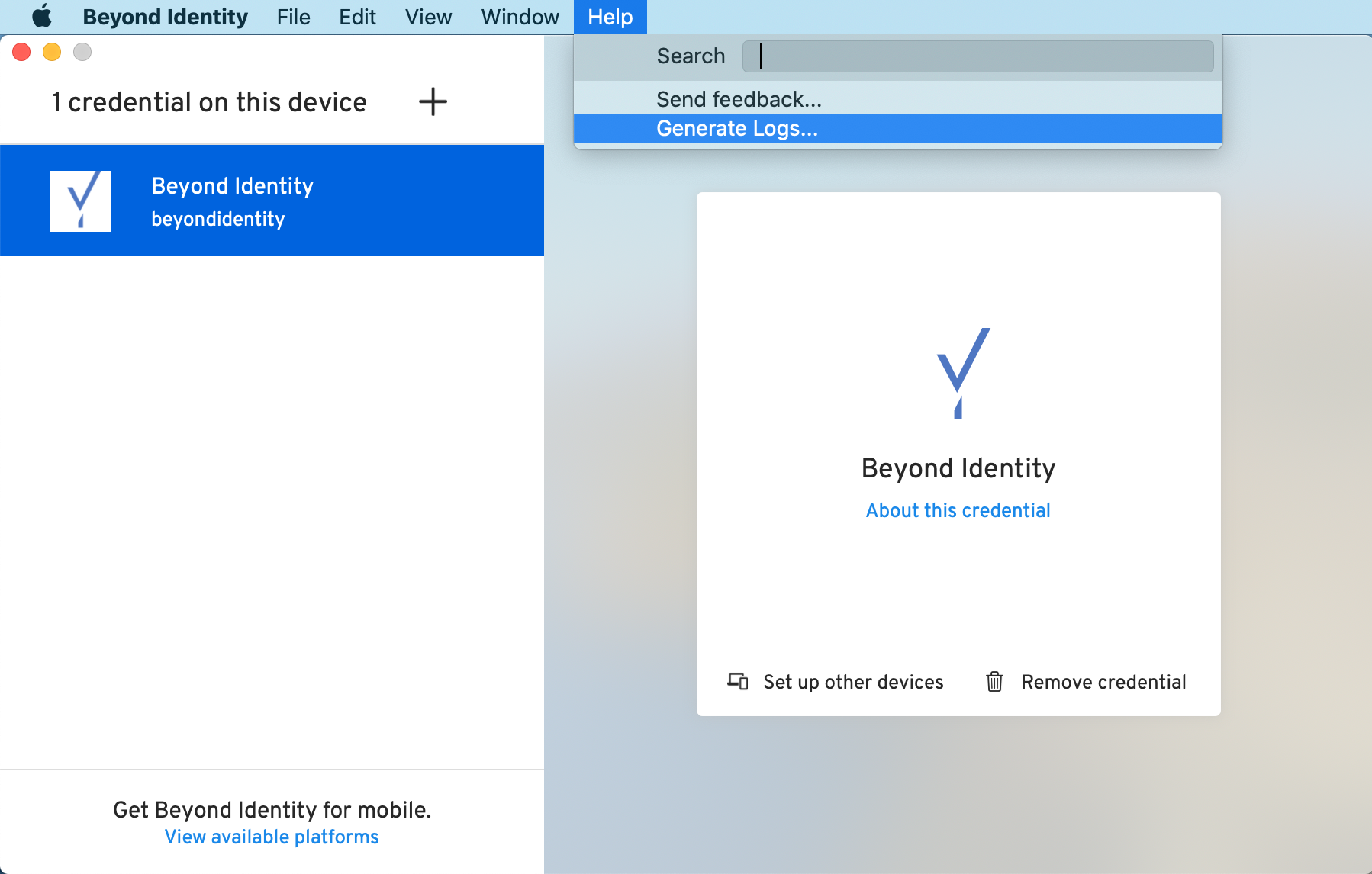The image size is (1372, 874).
Task: Open About this credential link
Action: tap(958, 510)
